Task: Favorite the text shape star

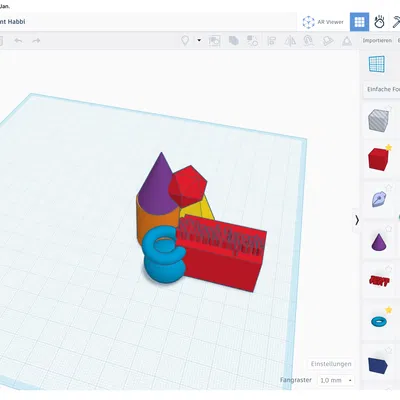Action: click(x=389, y=269)
